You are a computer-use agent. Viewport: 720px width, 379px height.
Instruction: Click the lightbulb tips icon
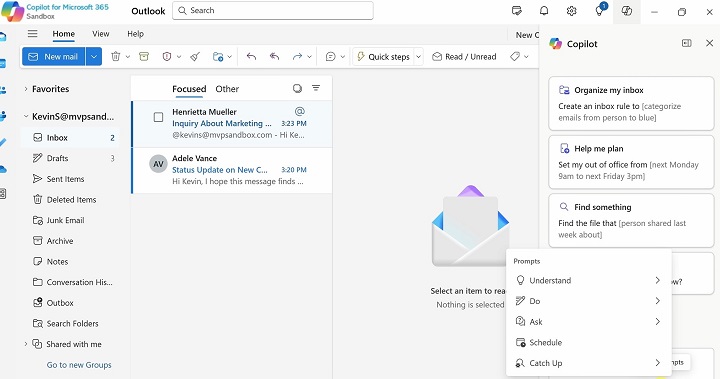[599, 11]
